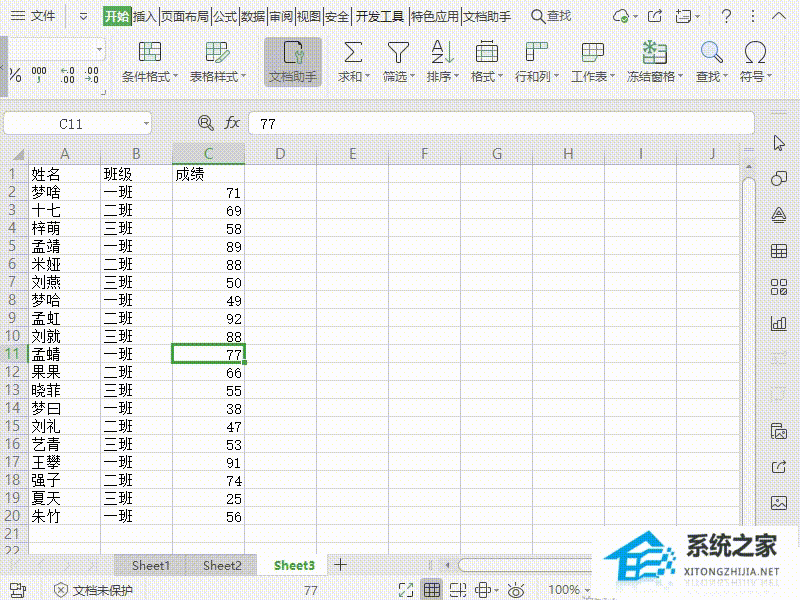Switch to the 插入 tab
Viewport: 800px width, 600px height.
144,17
